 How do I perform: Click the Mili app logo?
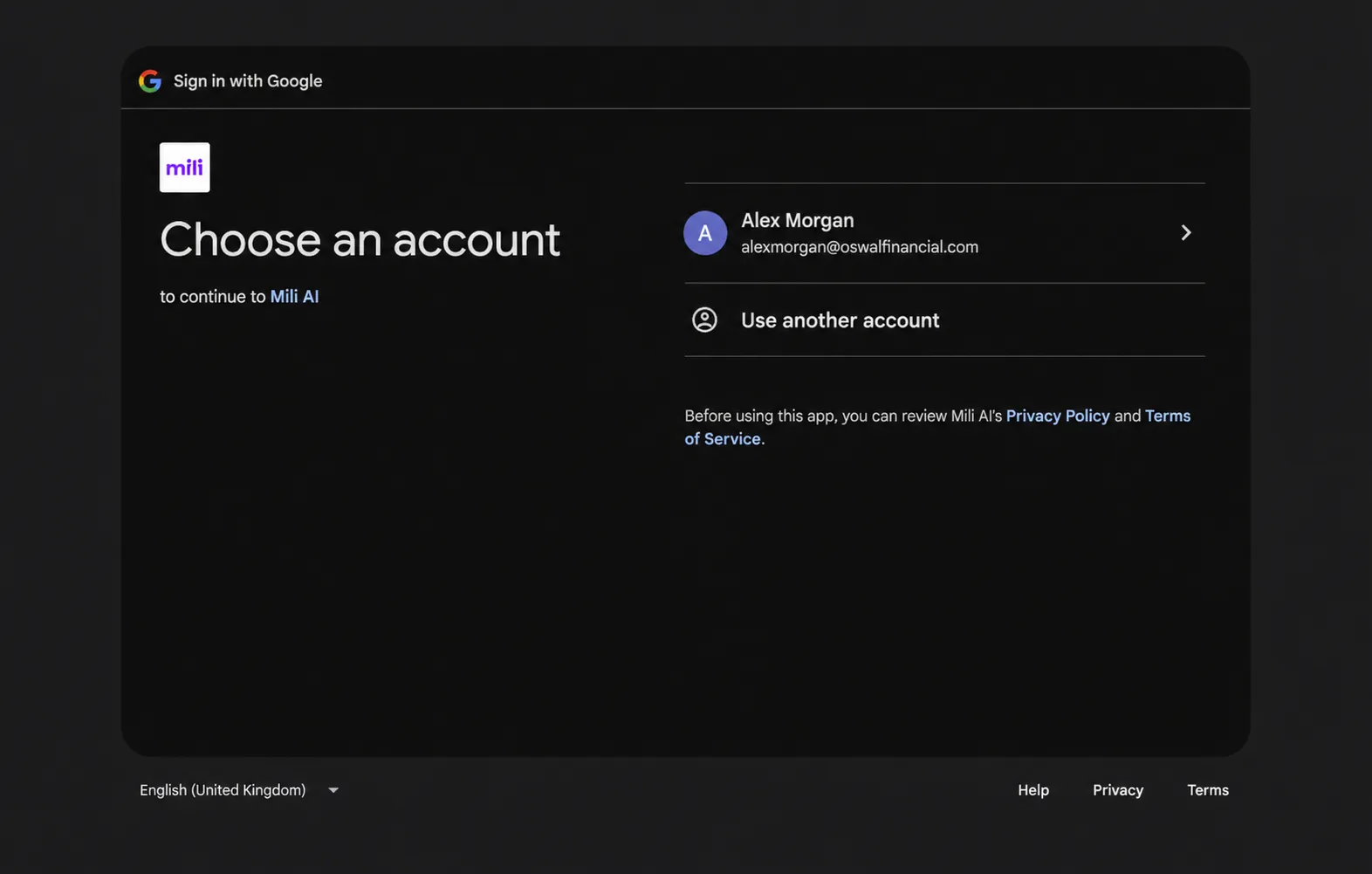click(185, 168)
